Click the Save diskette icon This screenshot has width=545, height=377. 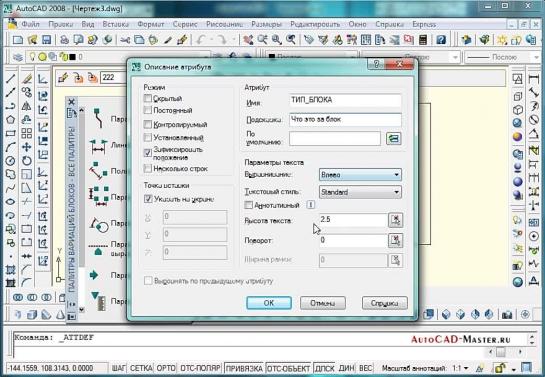(x=46, y=40)
